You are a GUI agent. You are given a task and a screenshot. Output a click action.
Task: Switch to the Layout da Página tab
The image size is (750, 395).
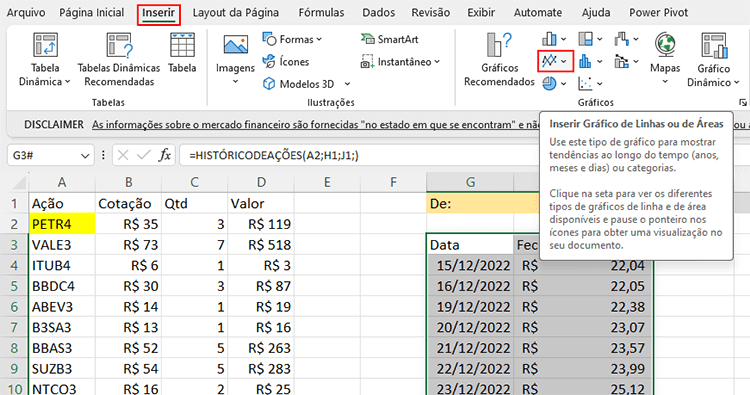(236, 13)
